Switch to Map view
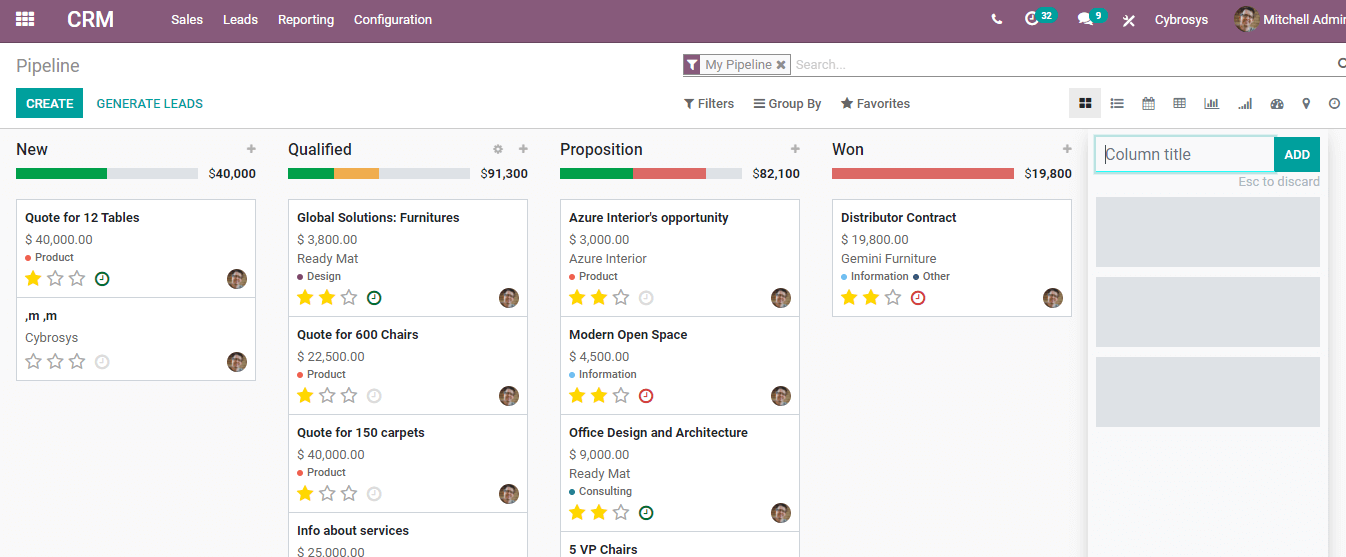Viewport: 1346px width, 557px height. pos(1306,103)
